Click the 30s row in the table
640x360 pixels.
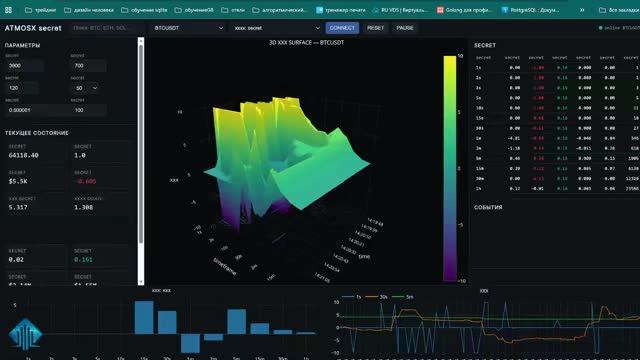click(556, 128)
